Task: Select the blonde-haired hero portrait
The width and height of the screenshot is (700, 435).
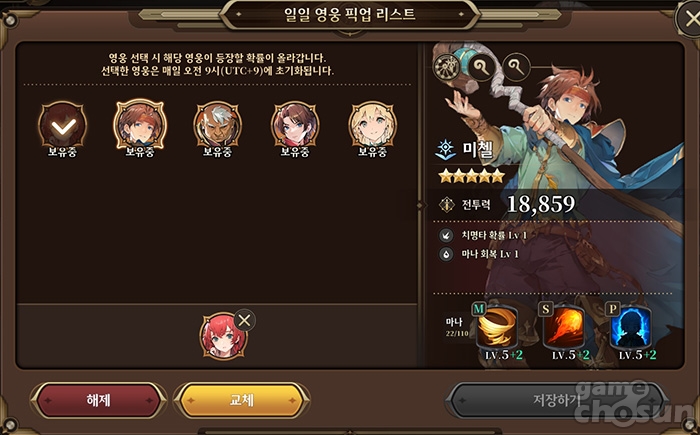Action: coord(372,125)
